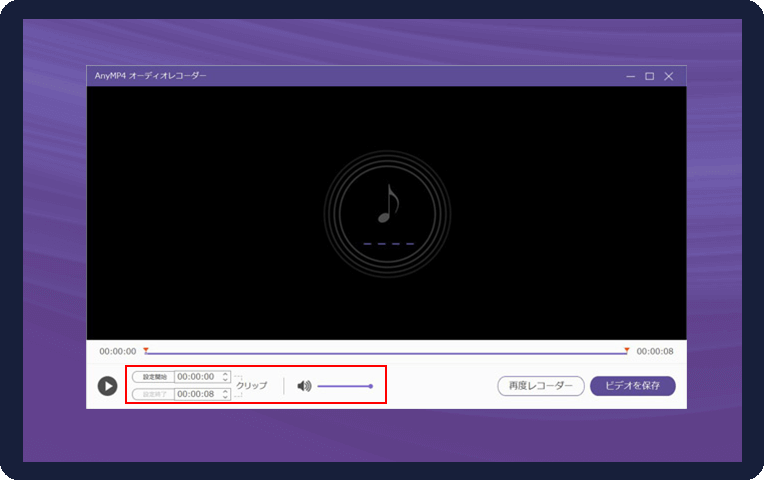The height and width of the screenshot is (480, 764).
Task: Focus the start time field 00:00:00
Action: pos(197,377)
